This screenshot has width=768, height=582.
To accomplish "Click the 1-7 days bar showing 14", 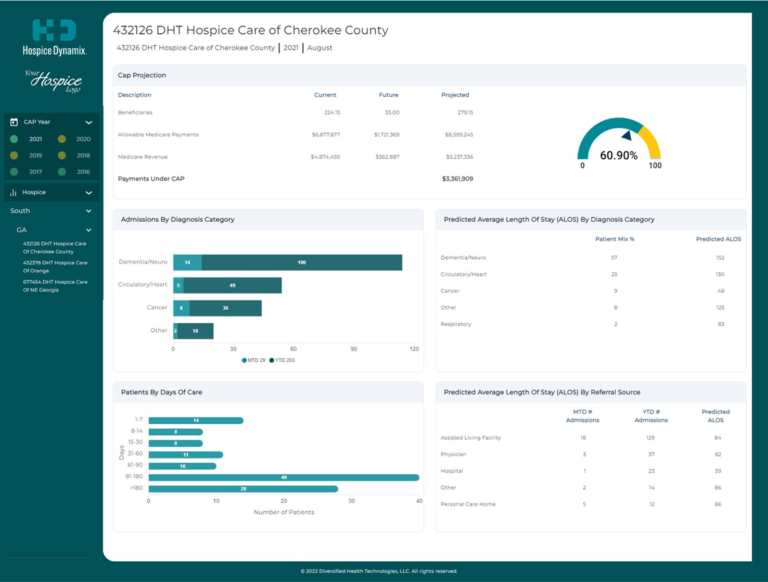I will (x=196, y=420).
